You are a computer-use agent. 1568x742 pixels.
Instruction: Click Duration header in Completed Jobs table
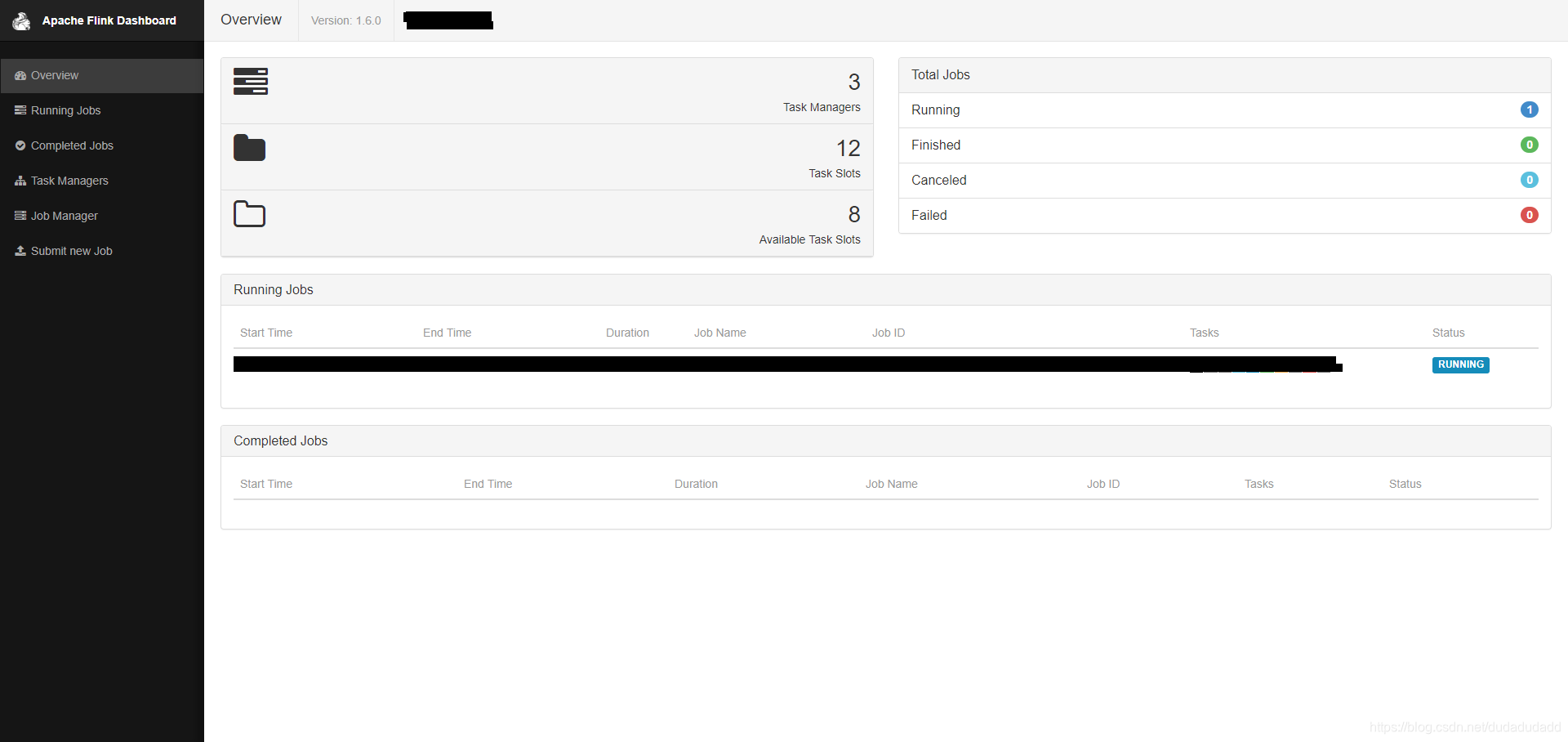pyautogui.click(x=696, y=484)
